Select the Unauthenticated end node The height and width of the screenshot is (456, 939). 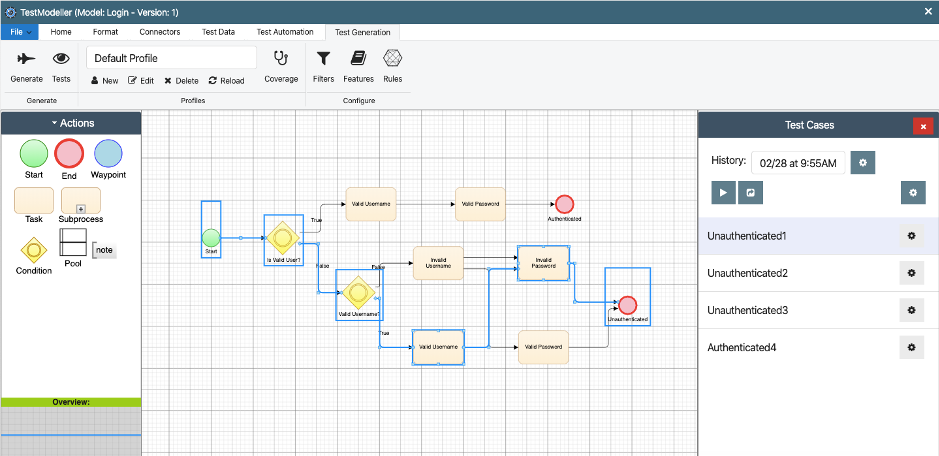tap(627, 305)
